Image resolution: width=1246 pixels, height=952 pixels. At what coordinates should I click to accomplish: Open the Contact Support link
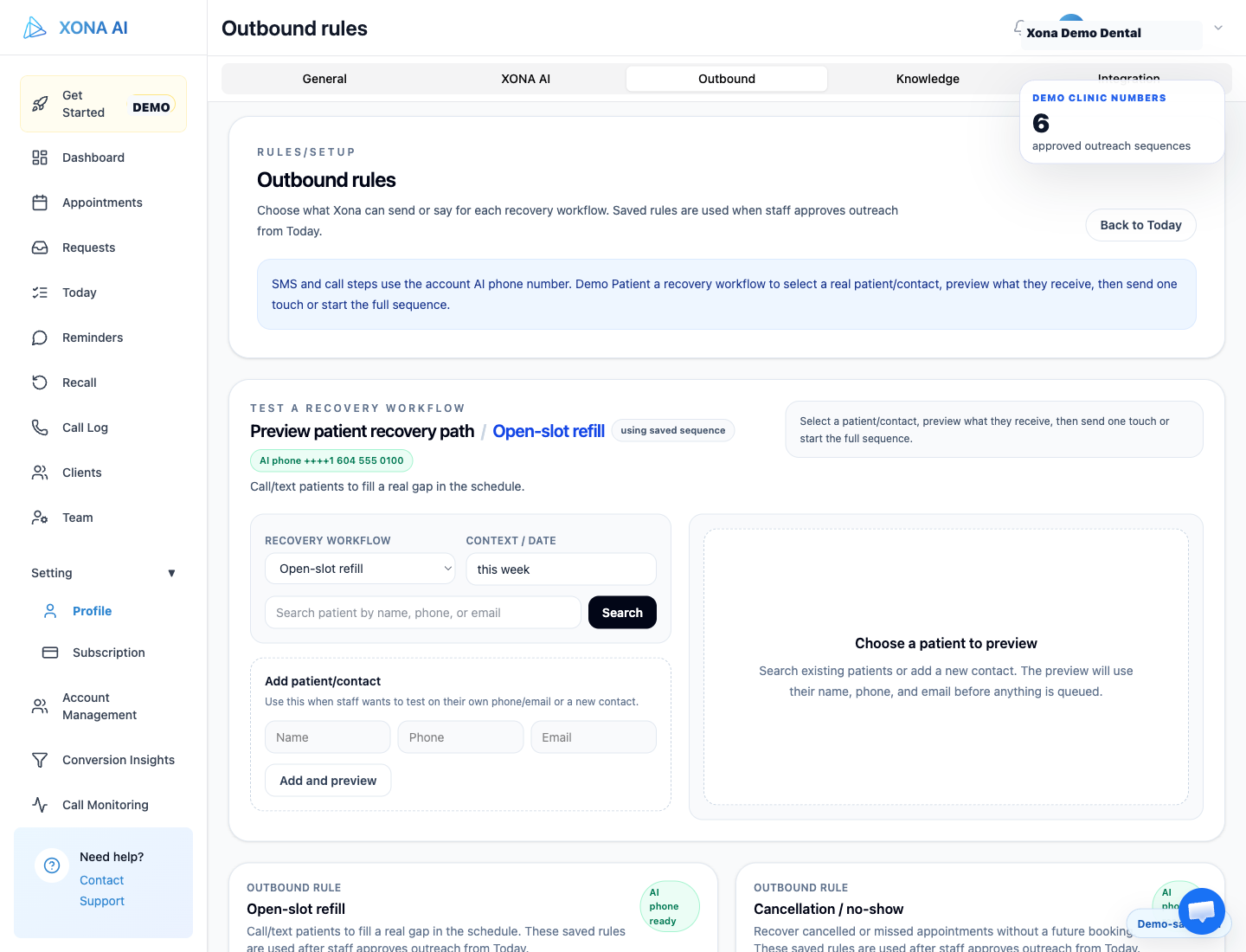(102, 891)
